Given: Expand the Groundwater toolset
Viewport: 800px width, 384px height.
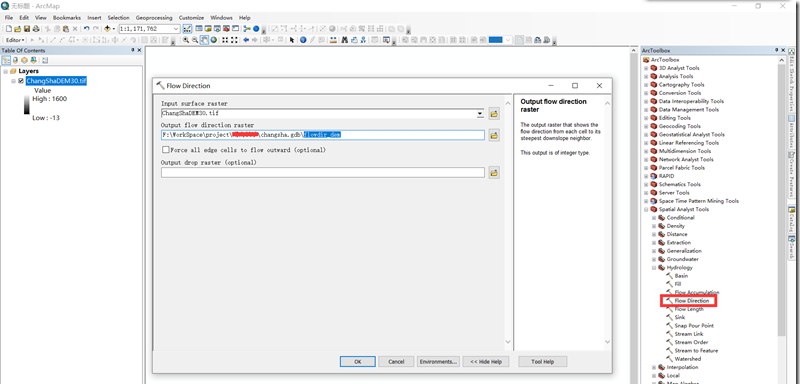Looking at the screenshot, I should pos(654,259).
